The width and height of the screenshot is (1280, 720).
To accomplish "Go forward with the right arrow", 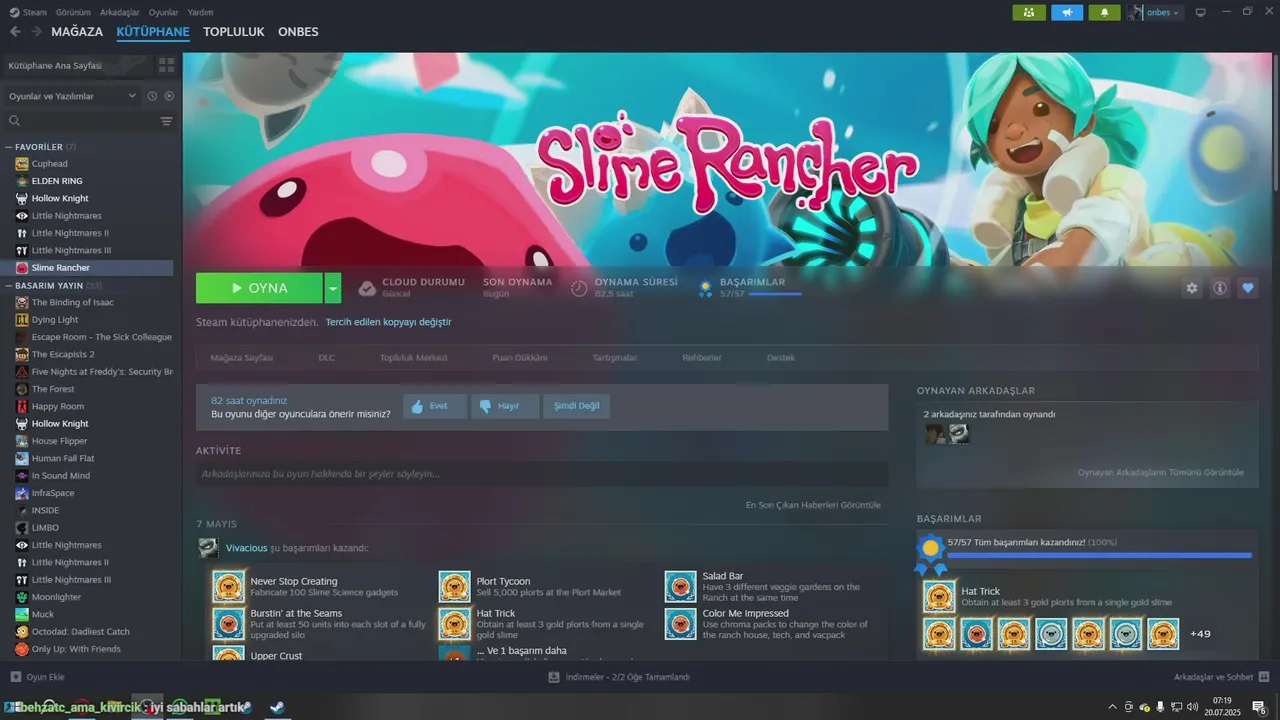I will [36, 31].
